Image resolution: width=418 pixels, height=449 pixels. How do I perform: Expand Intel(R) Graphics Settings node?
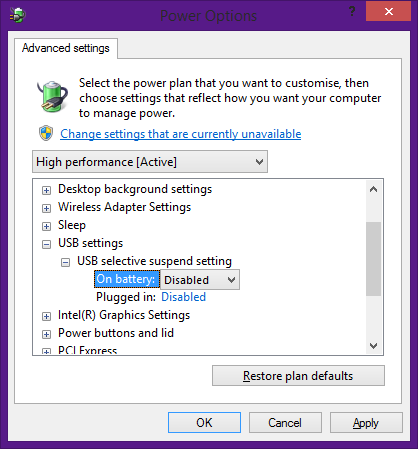click(46, 316)
